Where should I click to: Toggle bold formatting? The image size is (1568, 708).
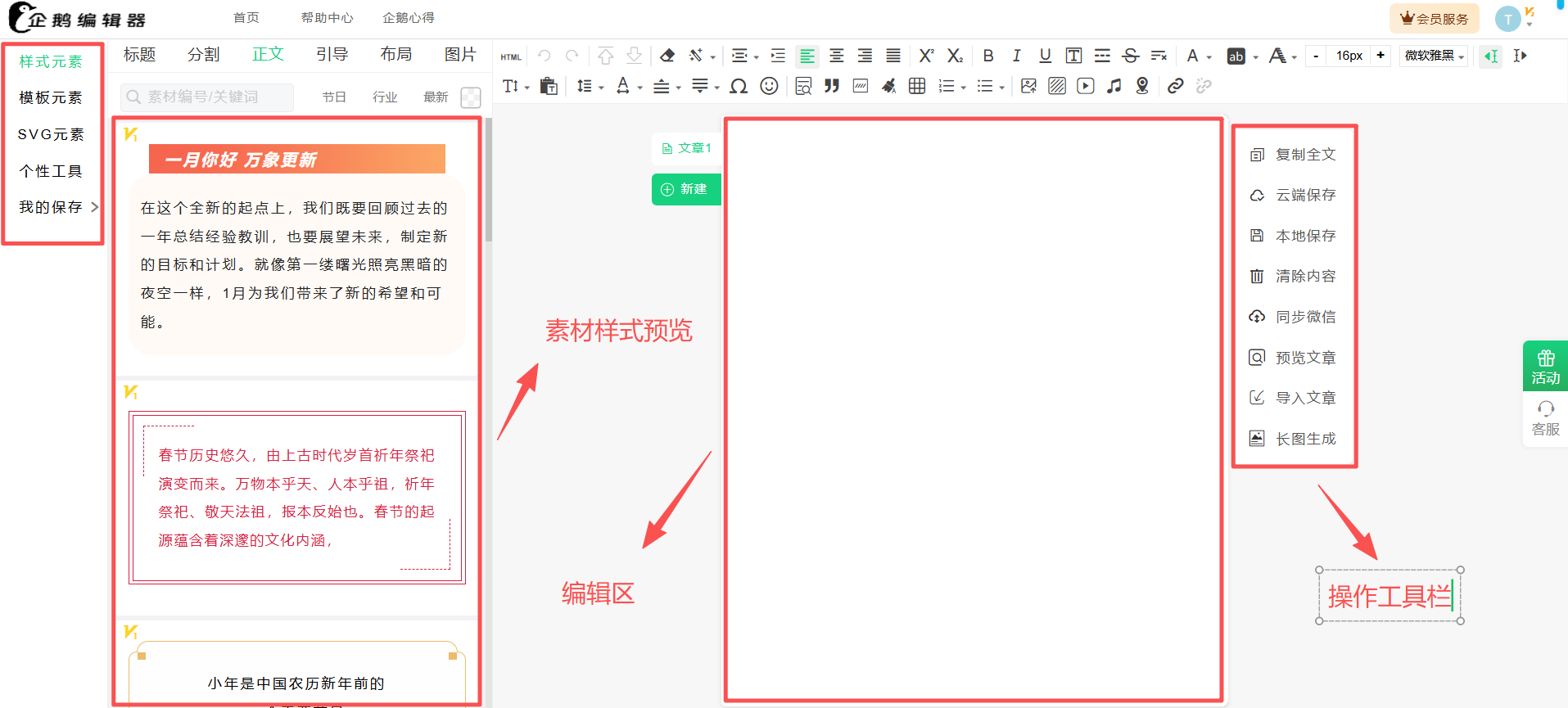coord(988,56)
